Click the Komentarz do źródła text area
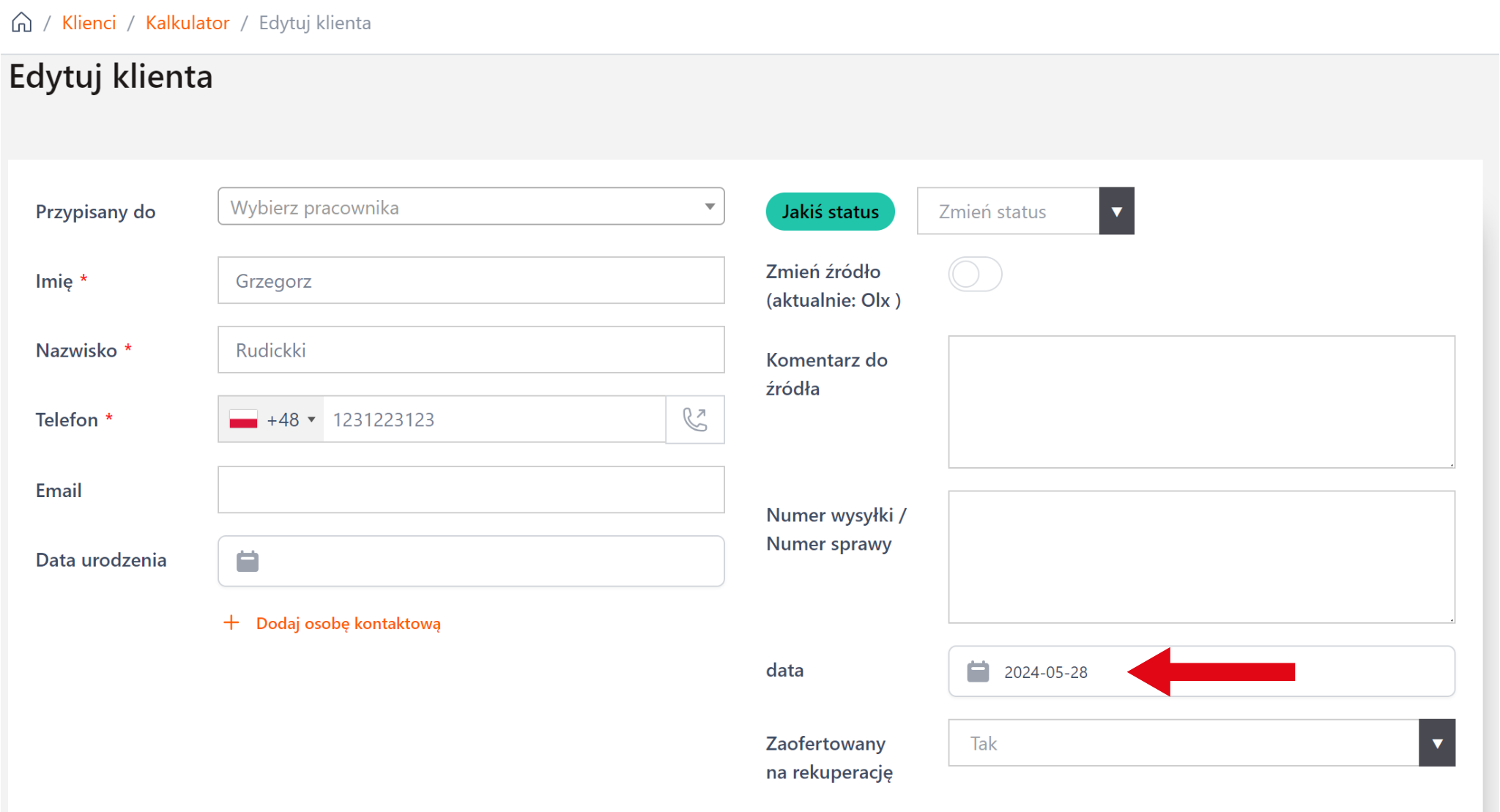 1200,402
